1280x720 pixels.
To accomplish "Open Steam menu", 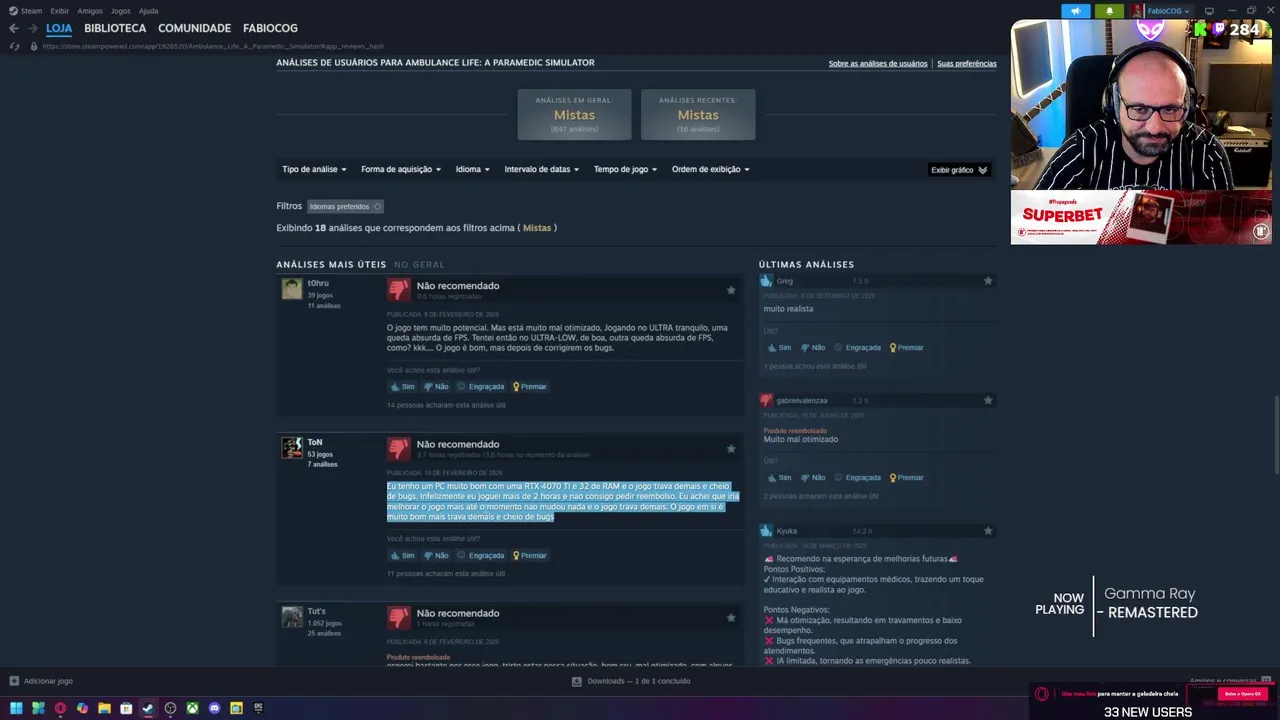I will point(25,11).
